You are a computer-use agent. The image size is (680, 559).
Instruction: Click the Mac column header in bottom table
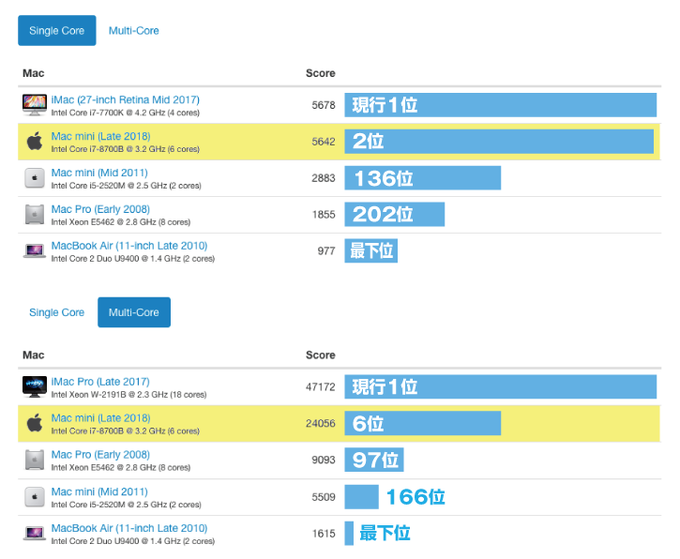[x=33, y=355]
